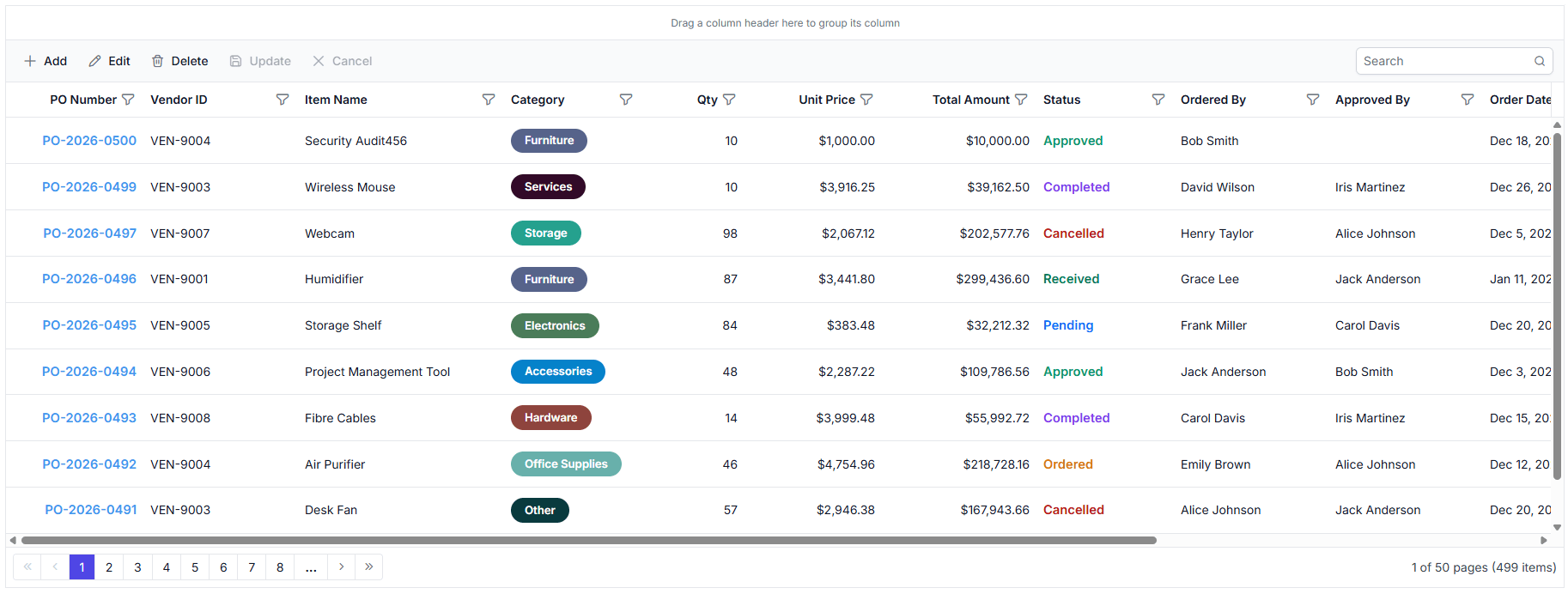Open the PO-2026-0493 link
This screenshot has height=594, width=1568.
[89, 418]
